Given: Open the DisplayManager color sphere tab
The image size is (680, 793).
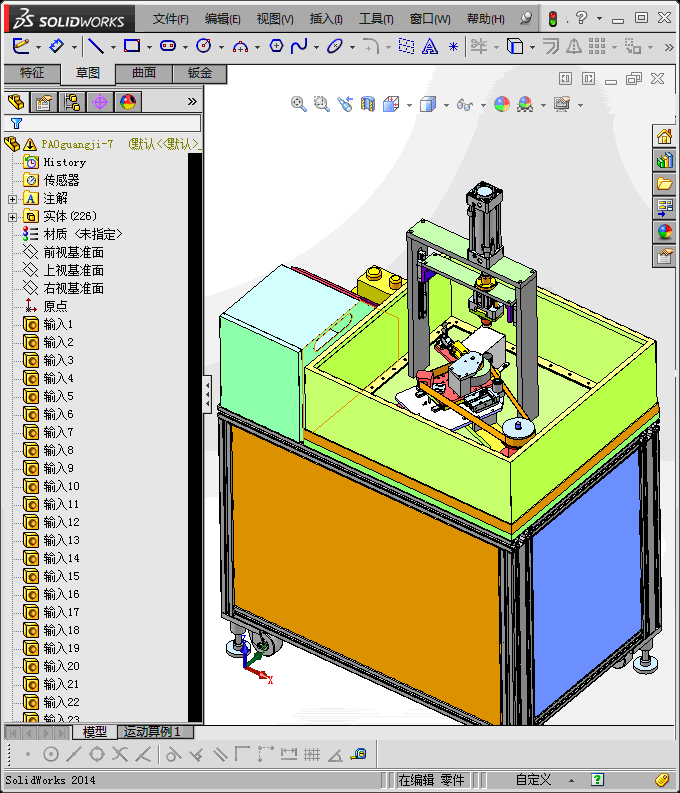Looking at the screenshot, I should pyautogui.click(x=128, y=101).
